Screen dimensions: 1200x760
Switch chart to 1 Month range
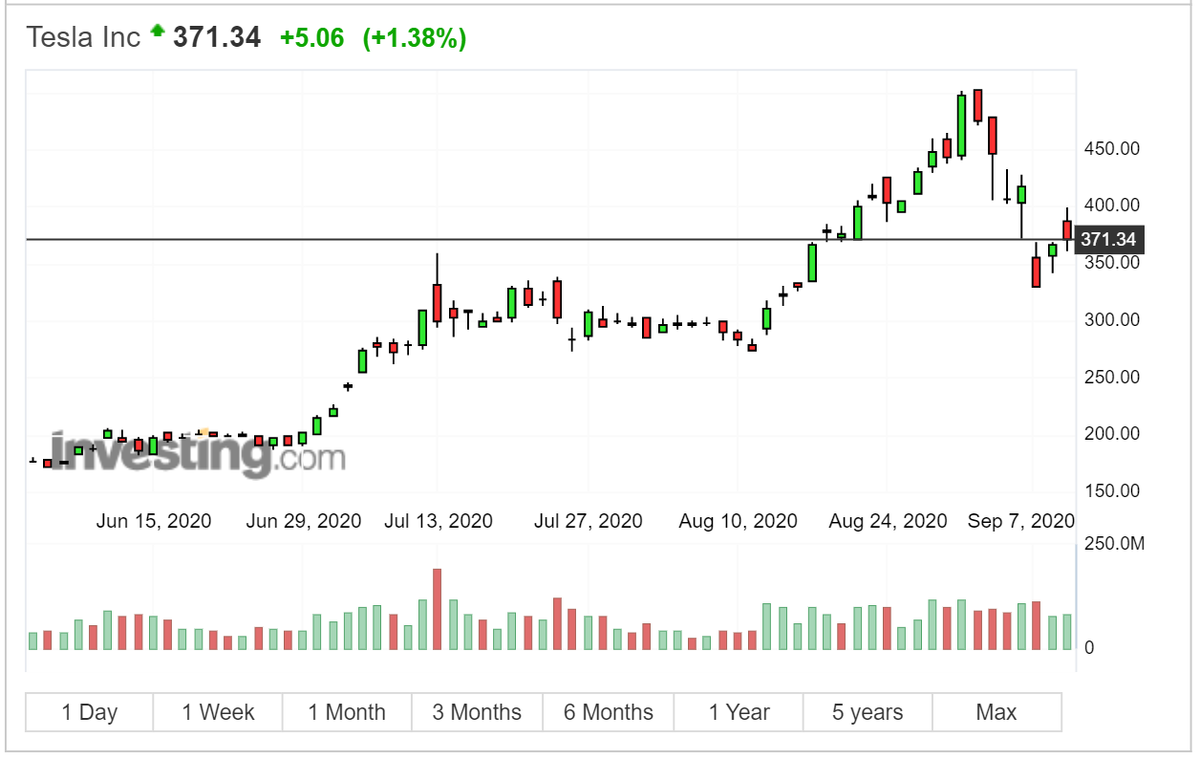(347, 712)
